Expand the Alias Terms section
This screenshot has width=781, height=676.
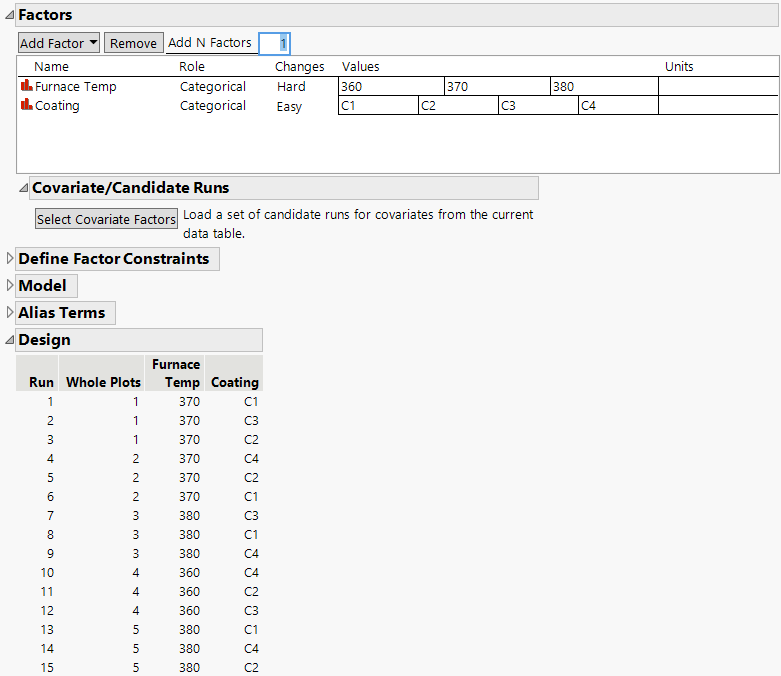(9, 312)
